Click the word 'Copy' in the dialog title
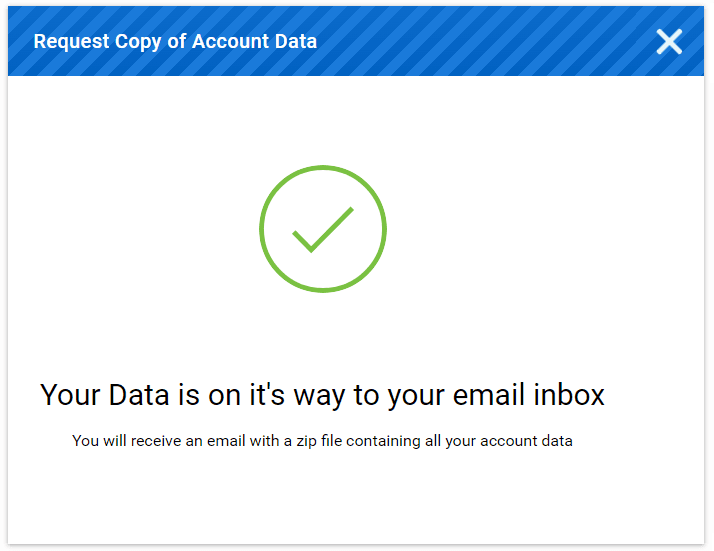This screenshot has height=551, width=714. [x=138, y=42]
